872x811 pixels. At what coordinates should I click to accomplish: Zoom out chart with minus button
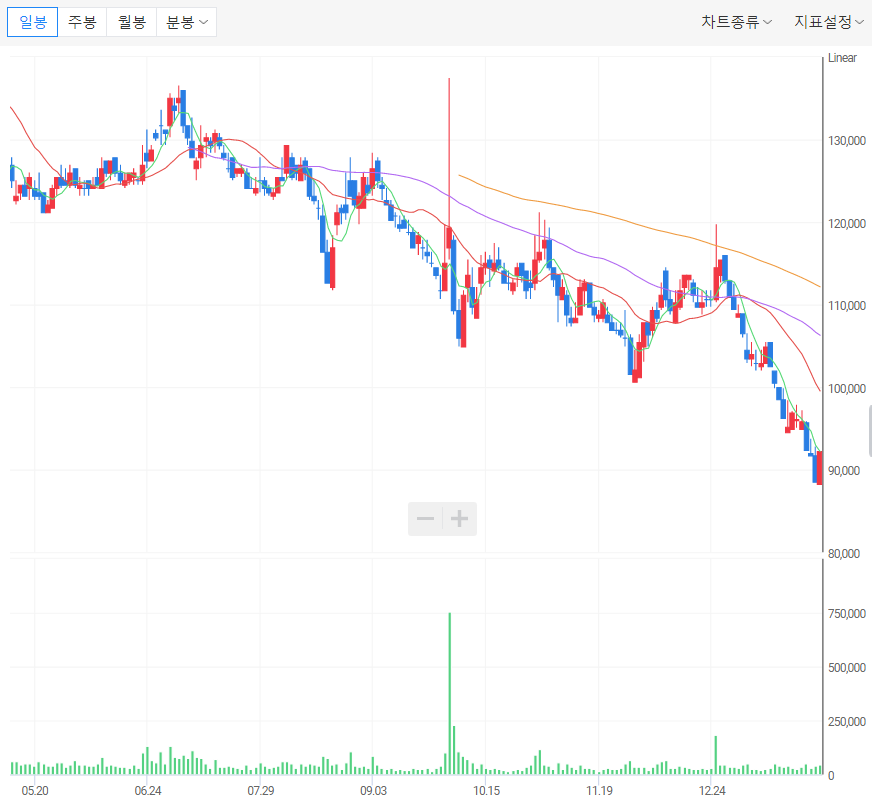(425, 519)
